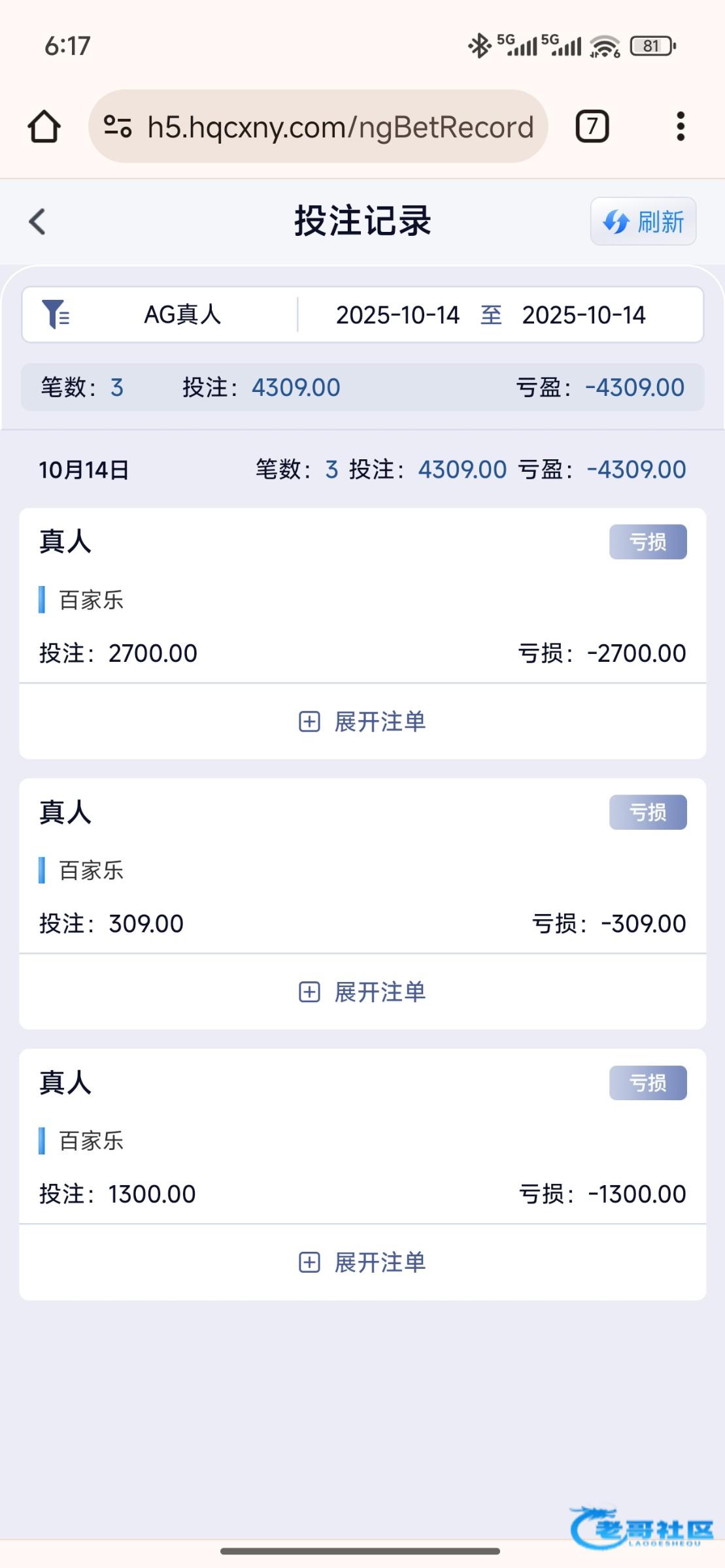The image size is (725, 1568).
Task: Expand bet slip for the 1300.00 wager
Action: coord(380,1263)
